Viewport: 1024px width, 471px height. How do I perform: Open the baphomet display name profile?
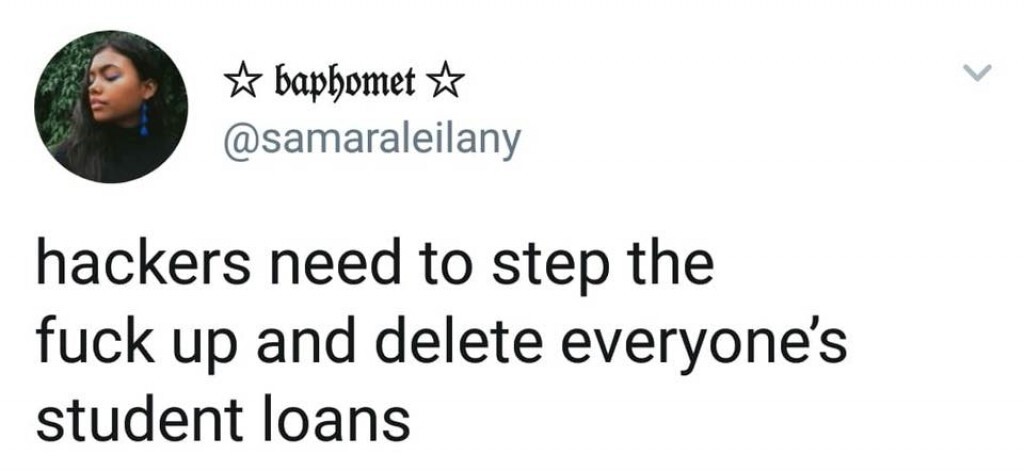(x=344, y=83)
